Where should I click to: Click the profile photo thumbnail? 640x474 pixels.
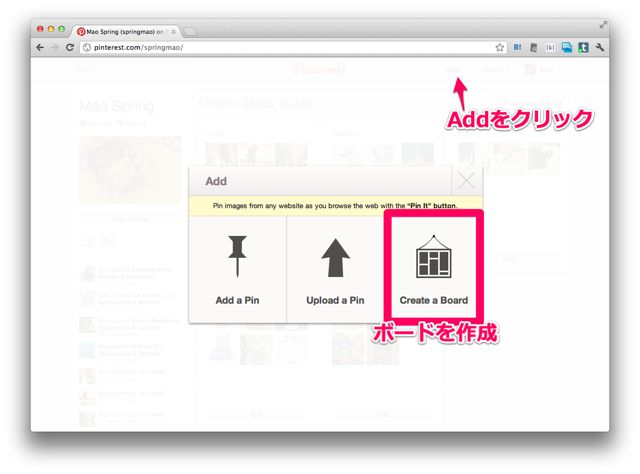pyautogui.click(x=130, y=169)
